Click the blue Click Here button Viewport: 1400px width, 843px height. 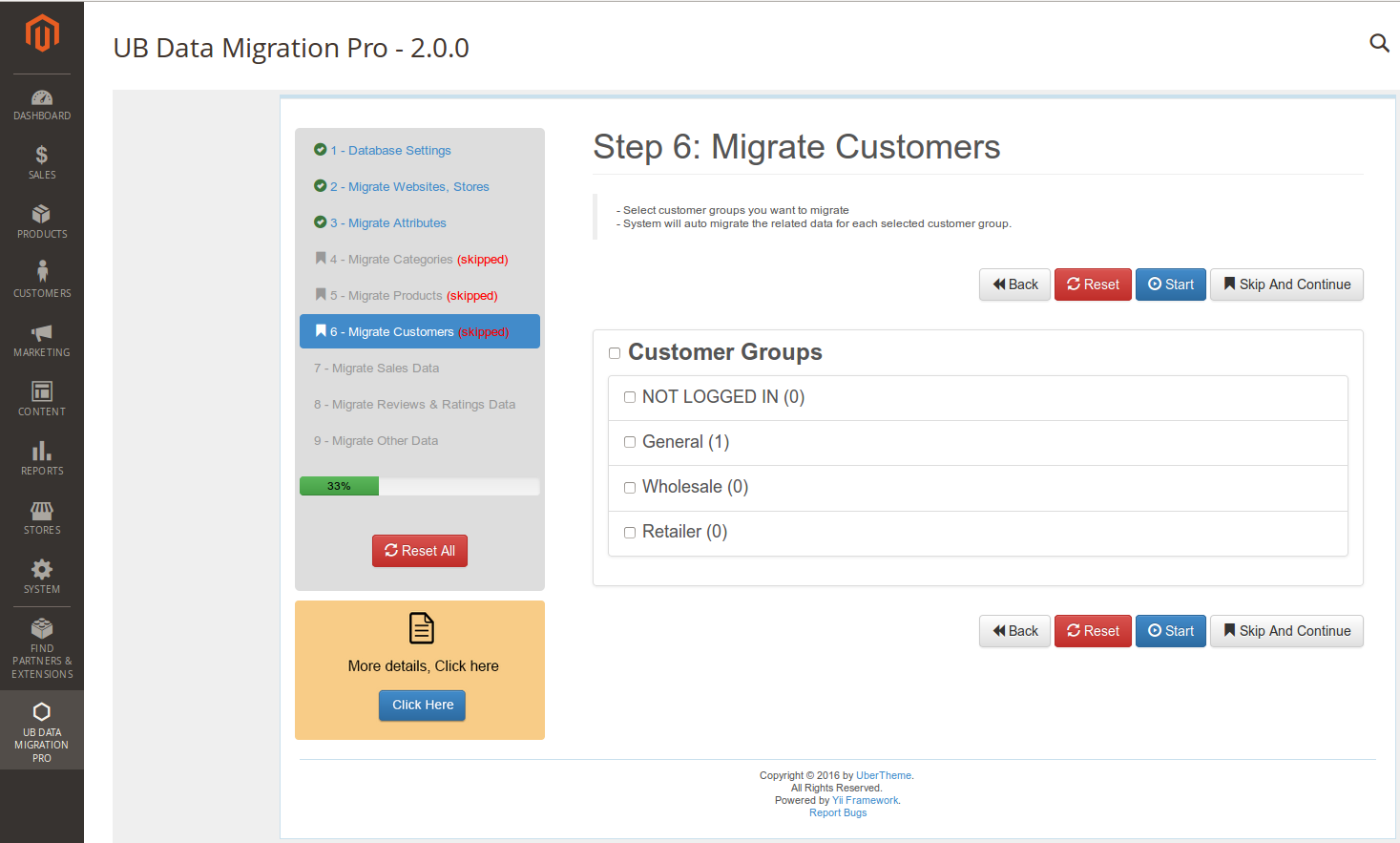[422, 706]
